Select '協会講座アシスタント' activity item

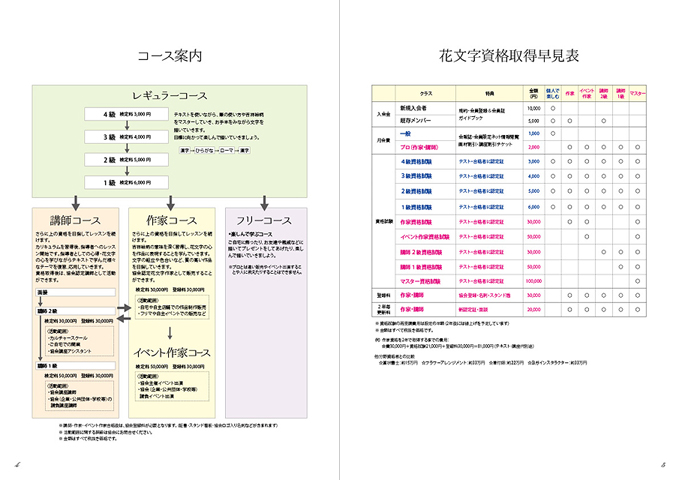[x=71, y=351]
